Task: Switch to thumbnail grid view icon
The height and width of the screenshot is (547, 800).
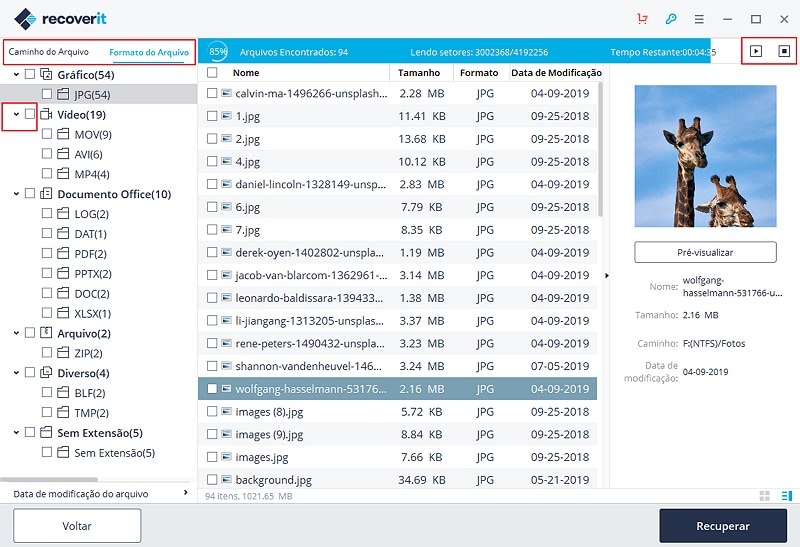Action: [x=764, y=496]
